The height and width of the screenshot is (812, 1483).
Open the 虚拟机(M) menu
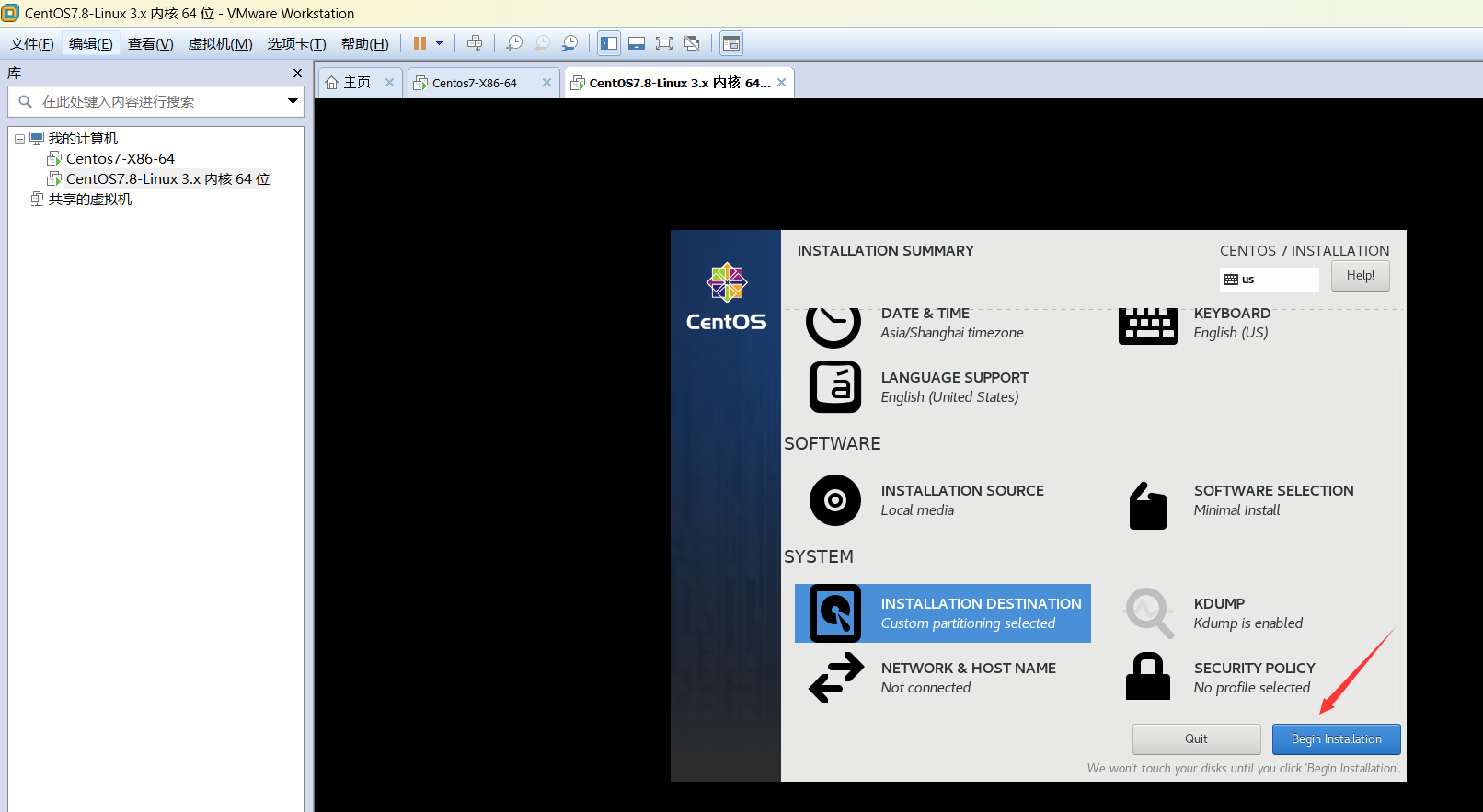click(x=221, y=44)
